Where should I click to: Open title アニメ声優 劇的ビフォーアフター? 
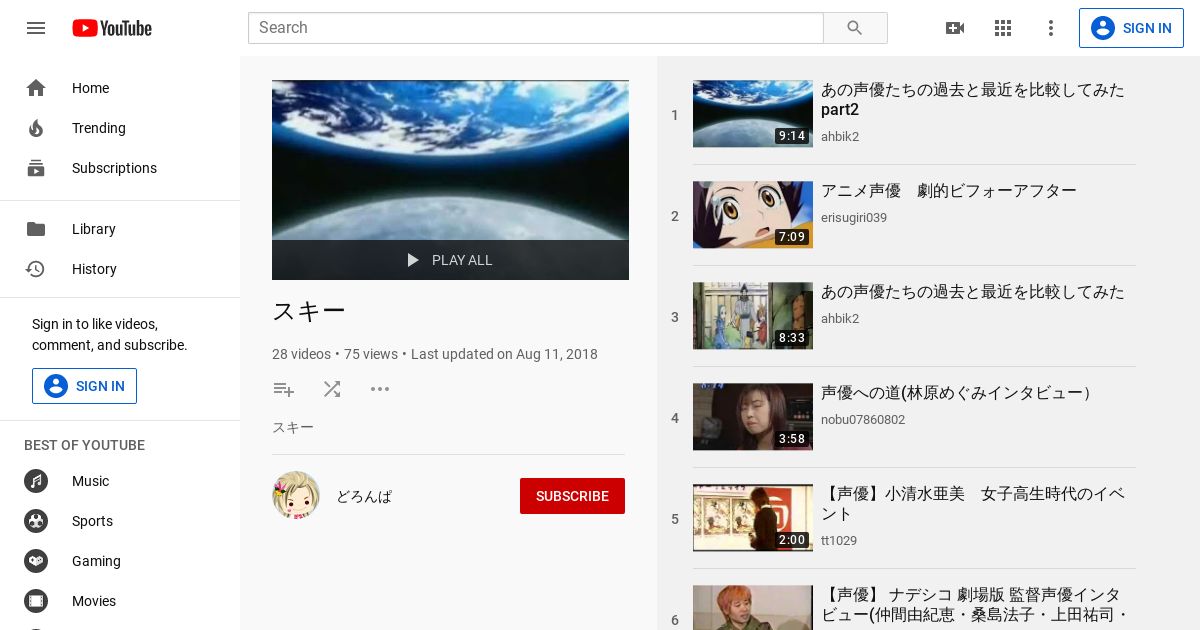coord(949,191)
